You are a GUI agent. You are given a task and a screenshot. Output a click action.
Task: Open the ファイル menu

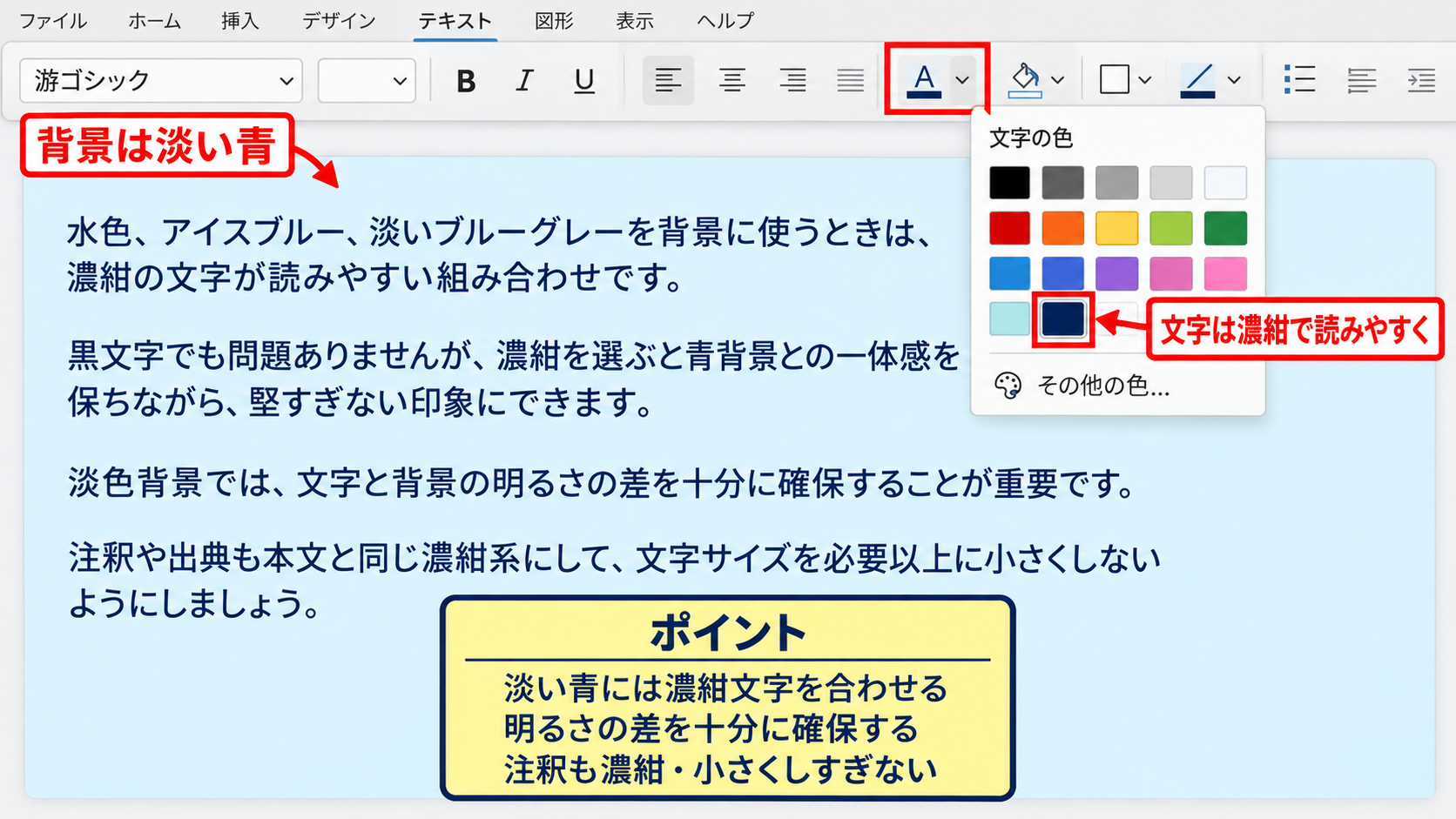click(x=53, y=21)
